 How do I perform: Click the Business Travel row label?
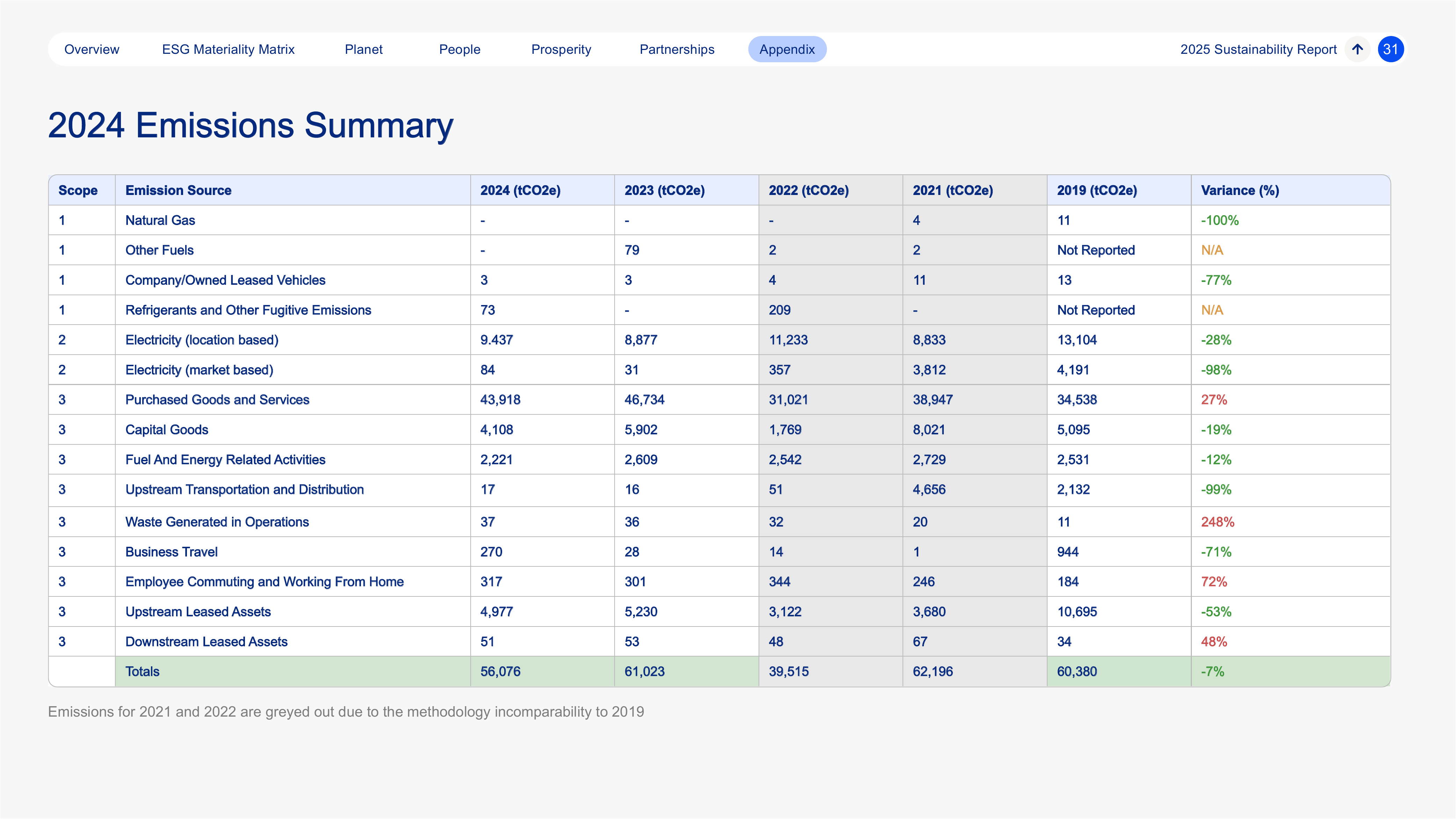[171, 552]
